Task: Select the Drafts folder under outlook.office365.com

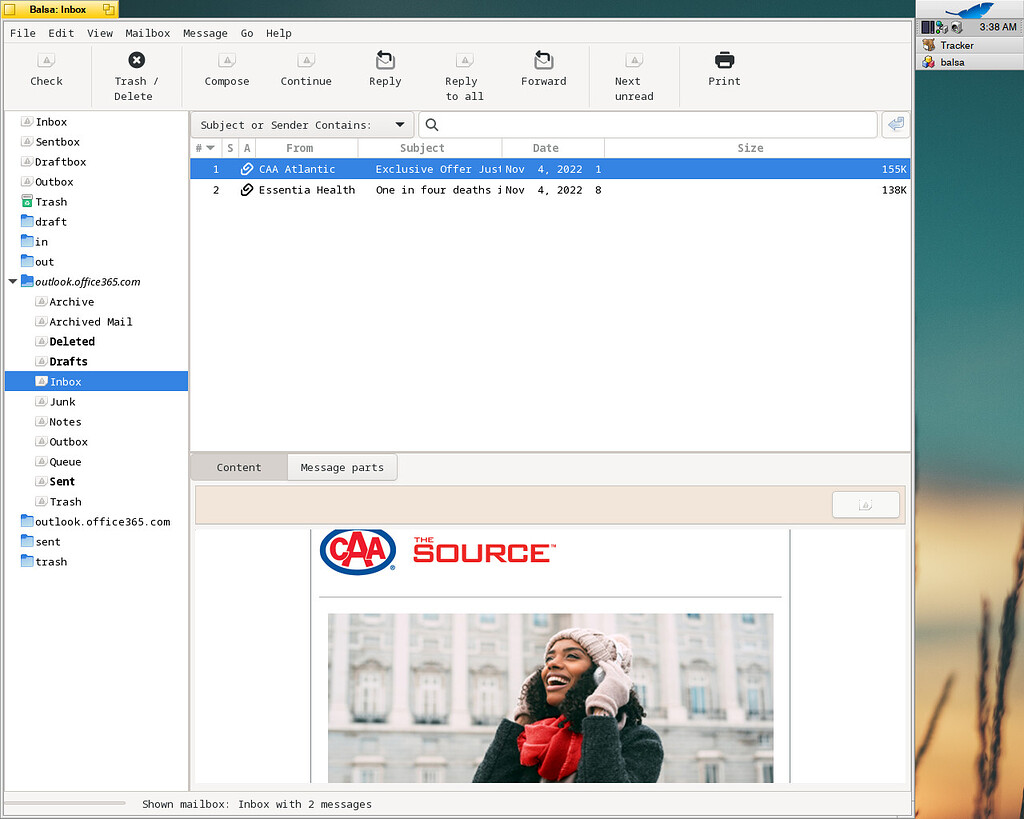Action: click(x=69, y=361)
